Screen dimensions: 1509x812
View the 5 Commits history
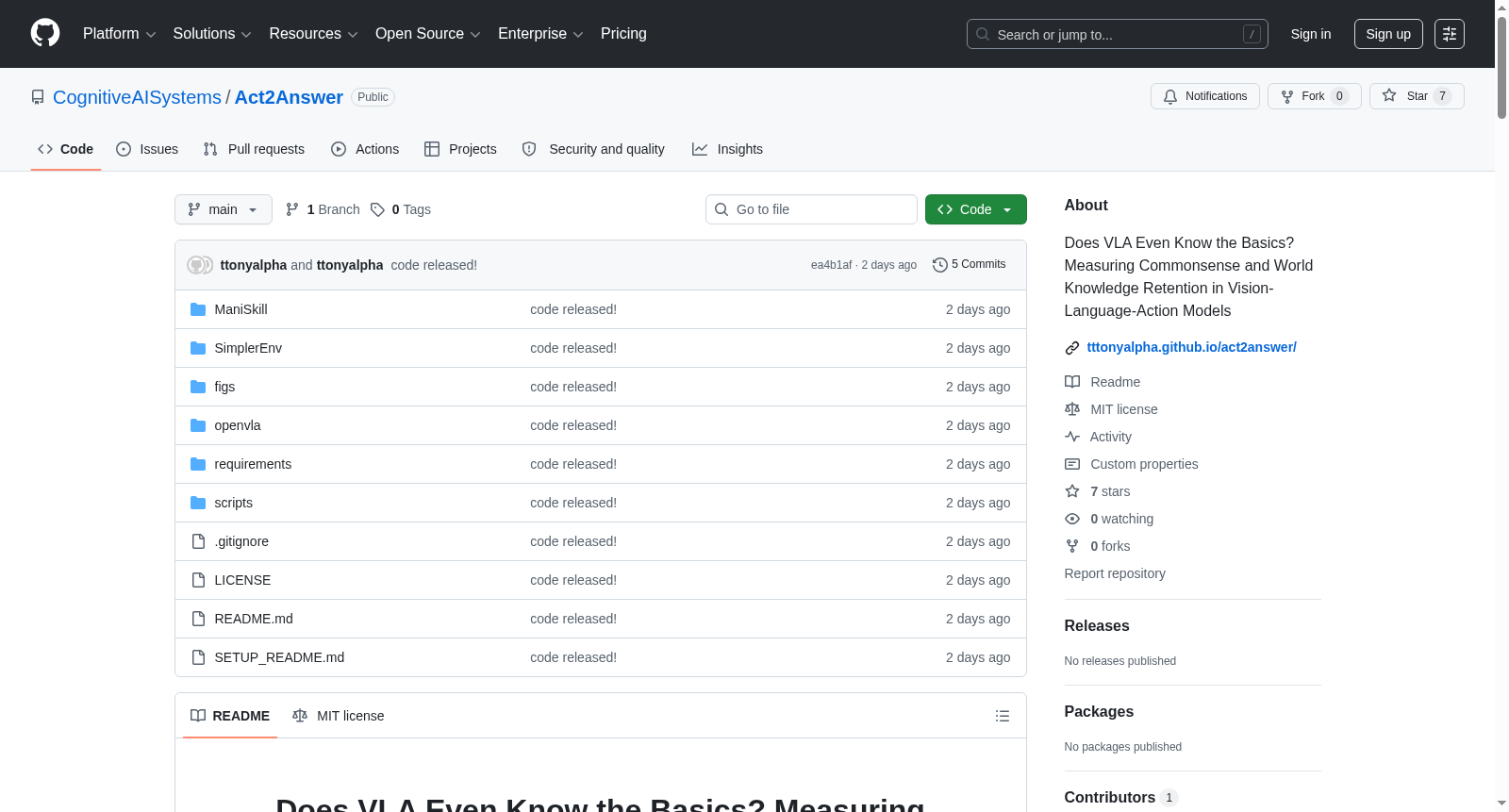(969, 265)
